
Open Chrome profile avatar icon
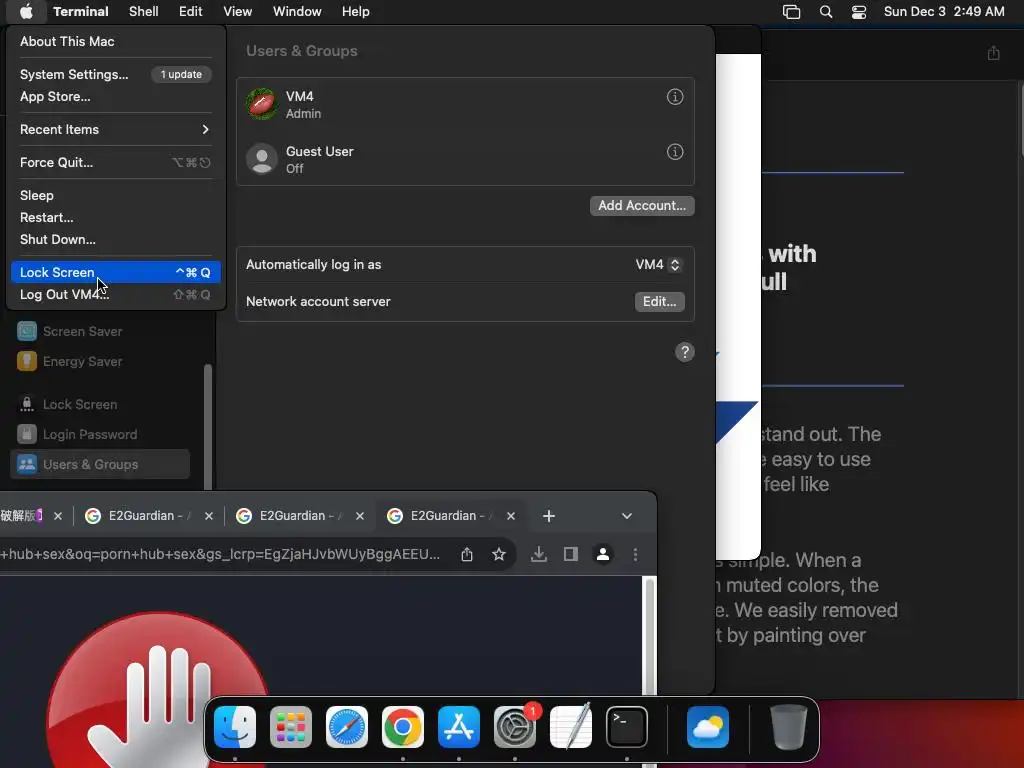603,554
